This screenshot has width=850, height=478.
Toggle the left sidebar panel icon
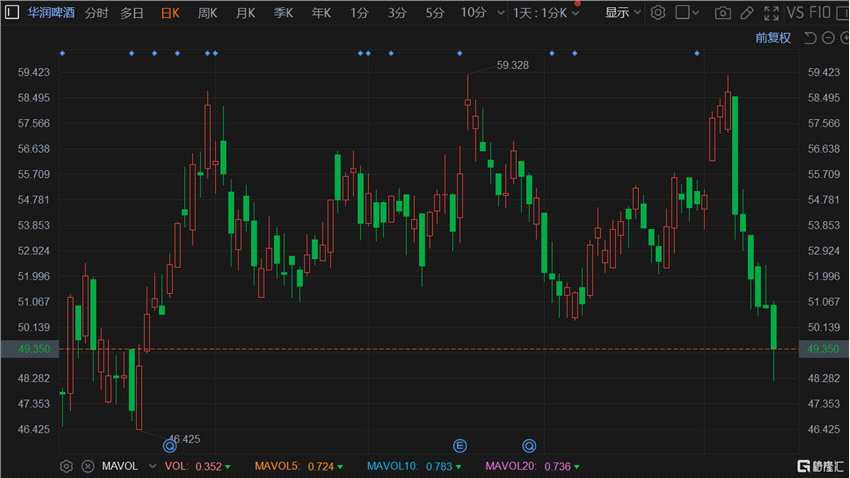coord(11,12)
